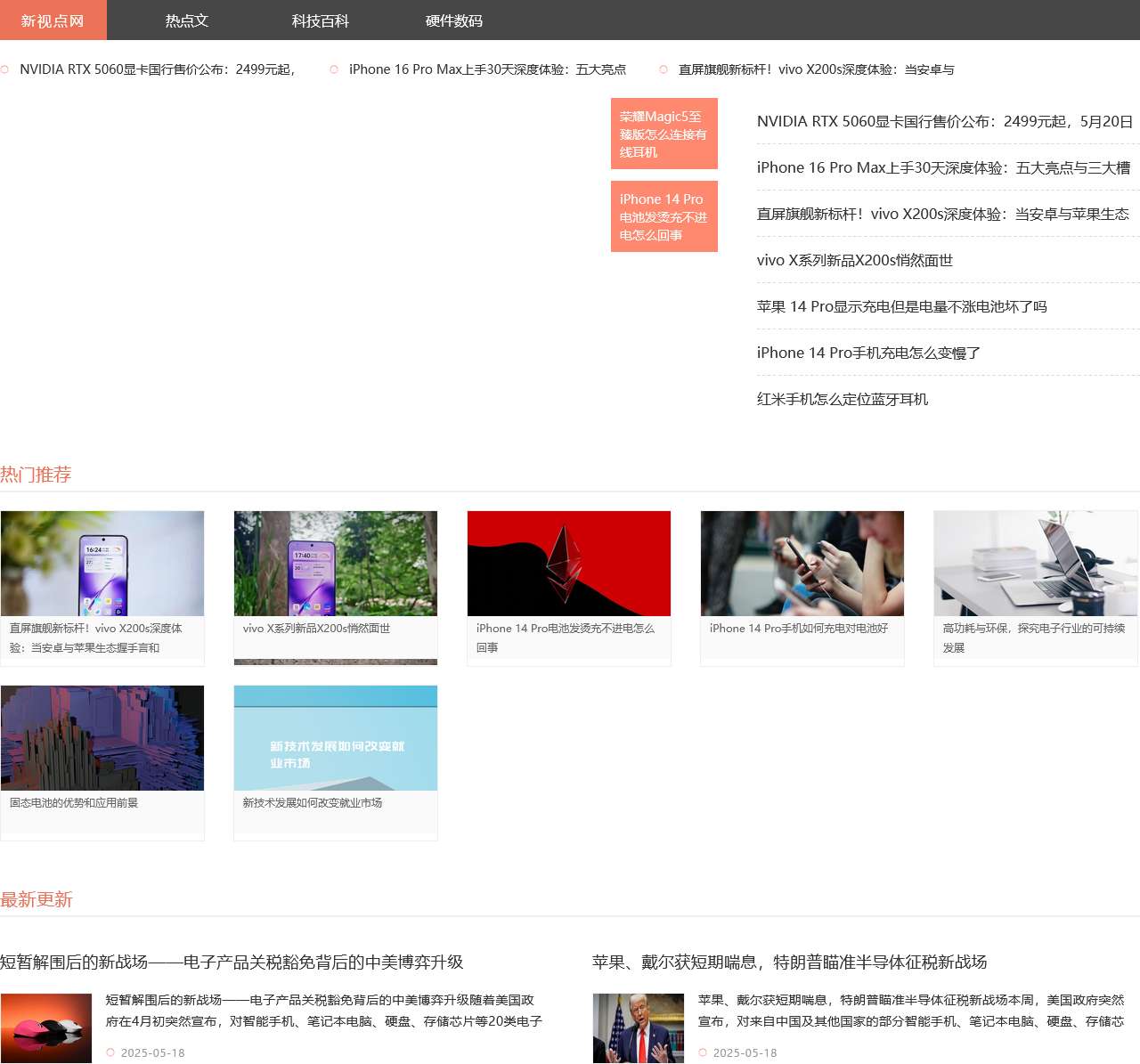1140x1064 pixels.
Task: Open article 苹果 14 Pro显示充电但是电量不涨
Action: pyautogui.click(x=902, y=306)
